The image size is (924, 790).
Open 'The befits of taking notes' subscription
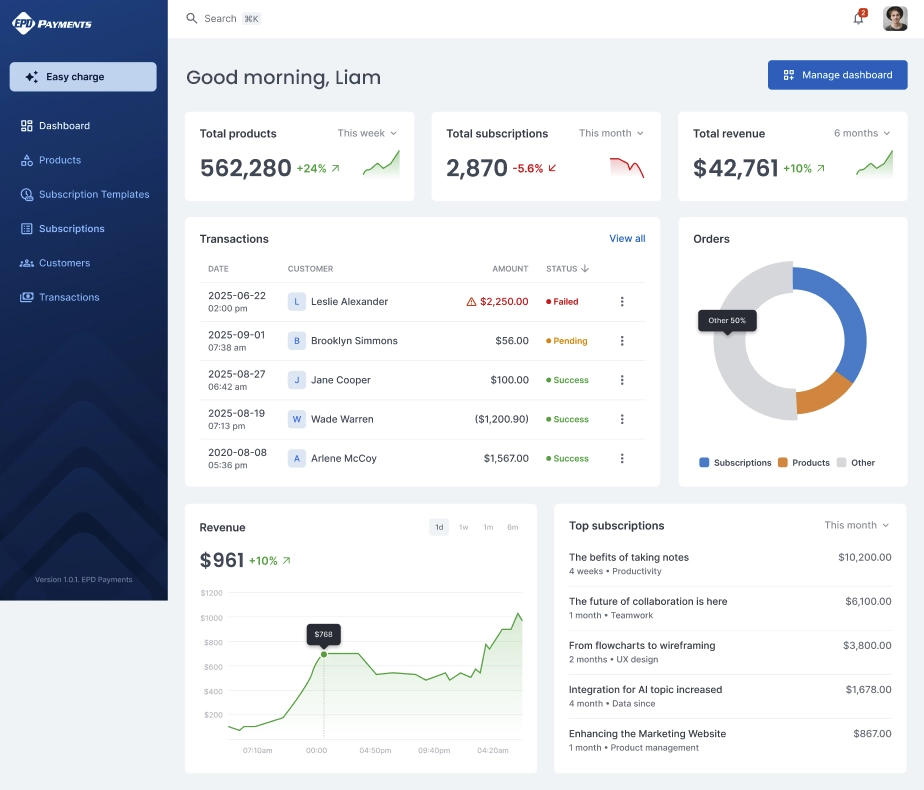pos(730,564)
